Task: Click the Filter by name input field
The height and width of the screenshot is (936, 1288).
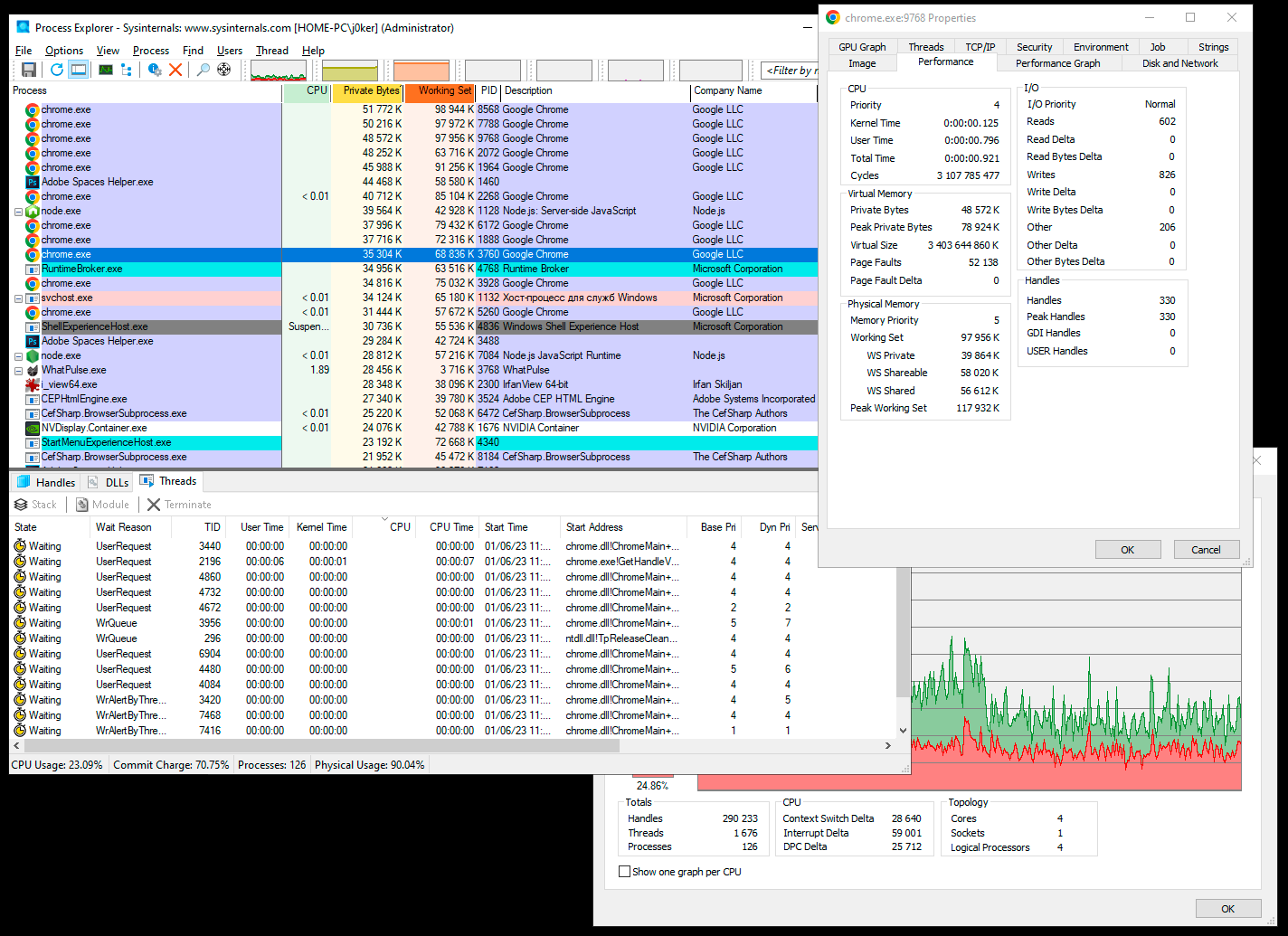Action: pyautogui.click(x=790, y=71)
